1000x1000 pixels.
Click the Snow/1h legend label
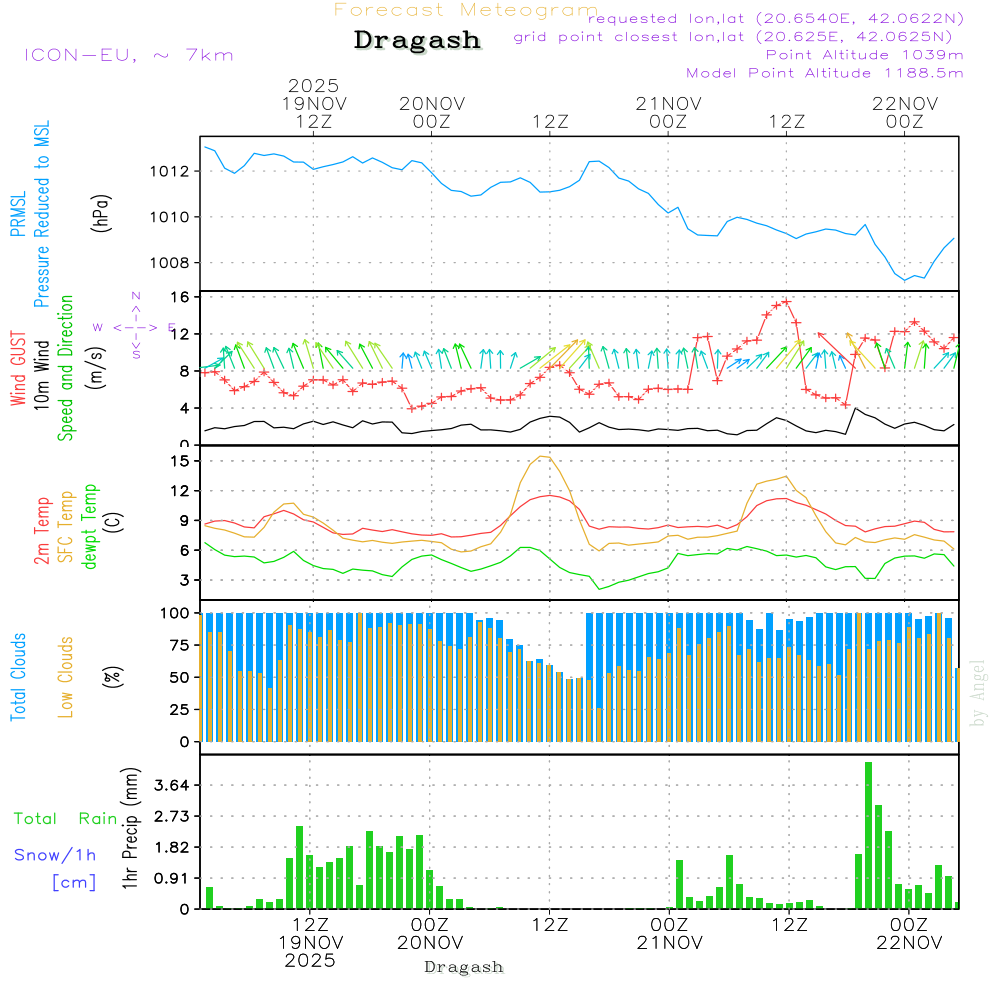click(56, 855)
